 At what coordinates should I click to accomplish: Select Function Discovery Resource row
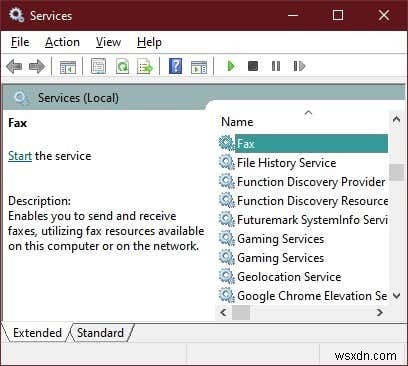point(303,201)
